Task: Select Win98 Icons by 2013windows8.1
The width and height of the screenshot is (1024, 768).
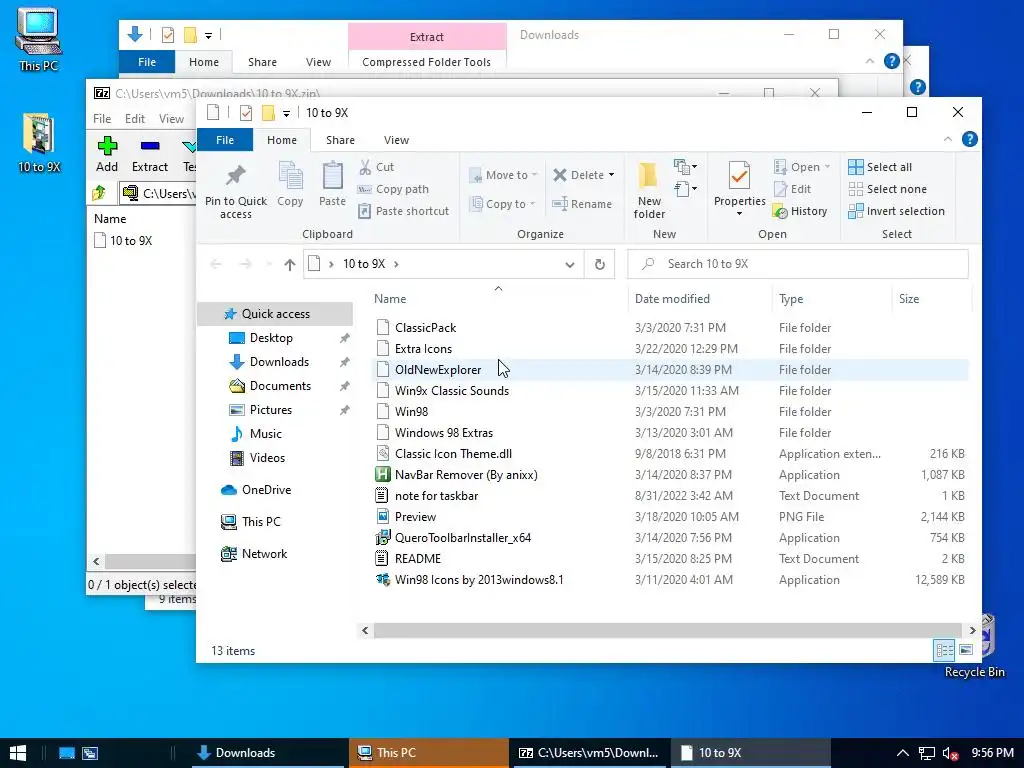Action: pyautogui.click(x=479, y=579)
